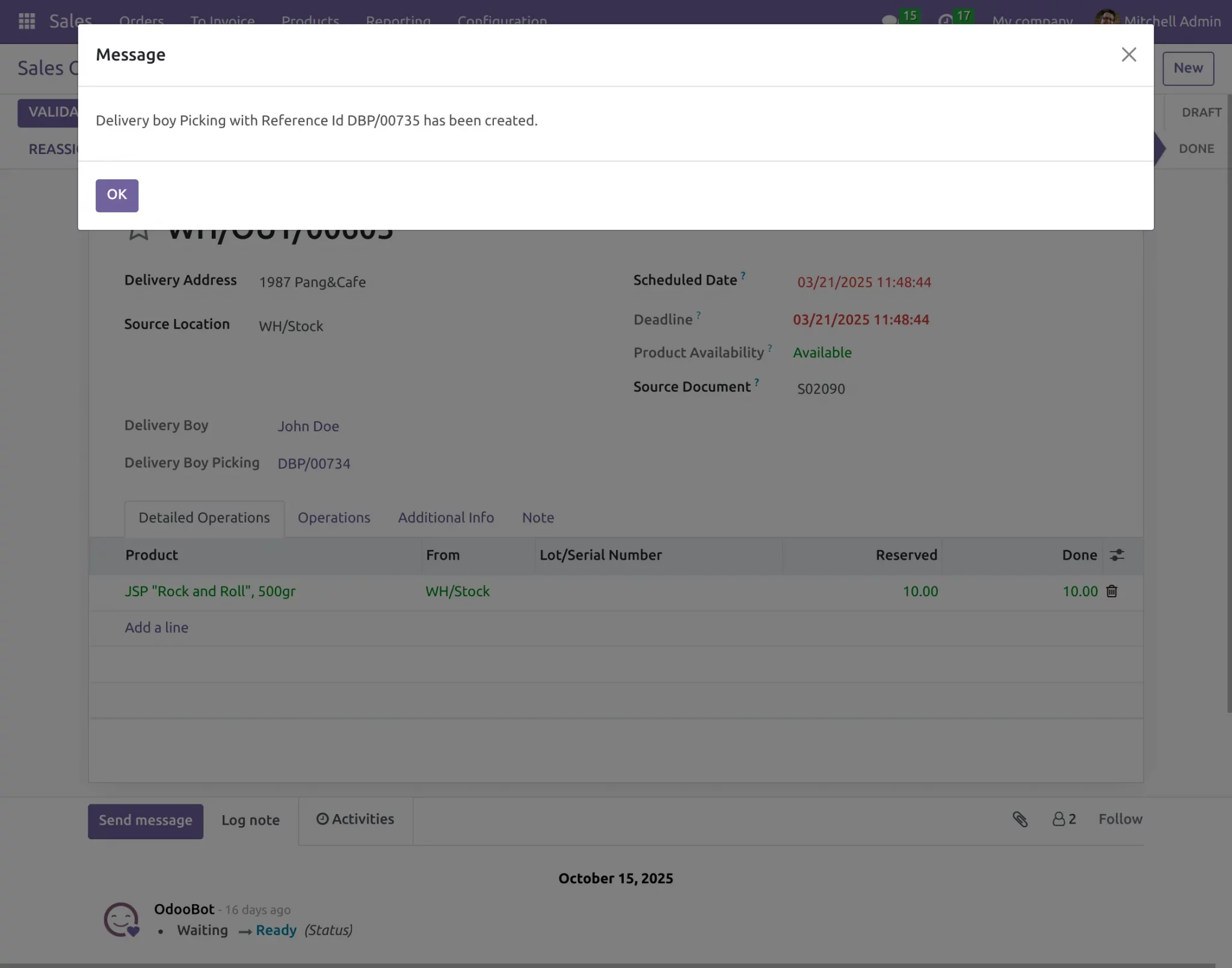The height and width of the screenshot is (968, 1232).
Task: Click the New button
Action: click(1188, 69)
